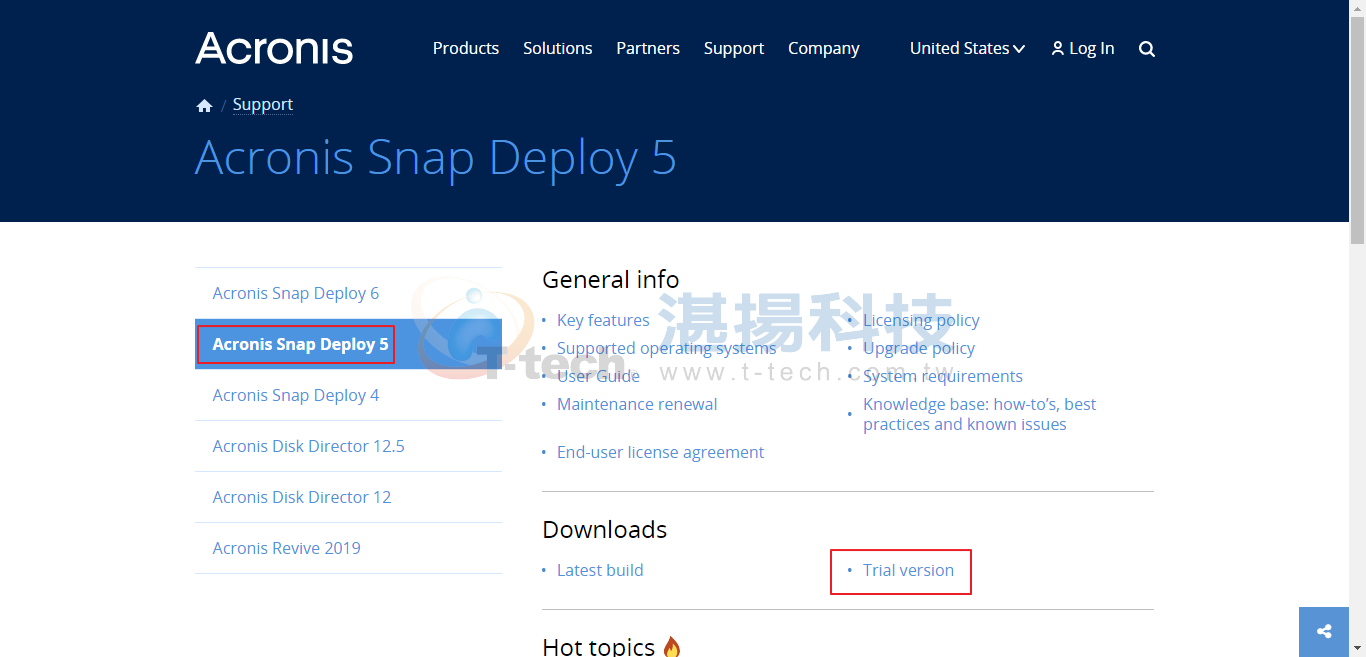Click the Acronis logo
This screenshot has height=657, width=1366.
coord(274,48)
